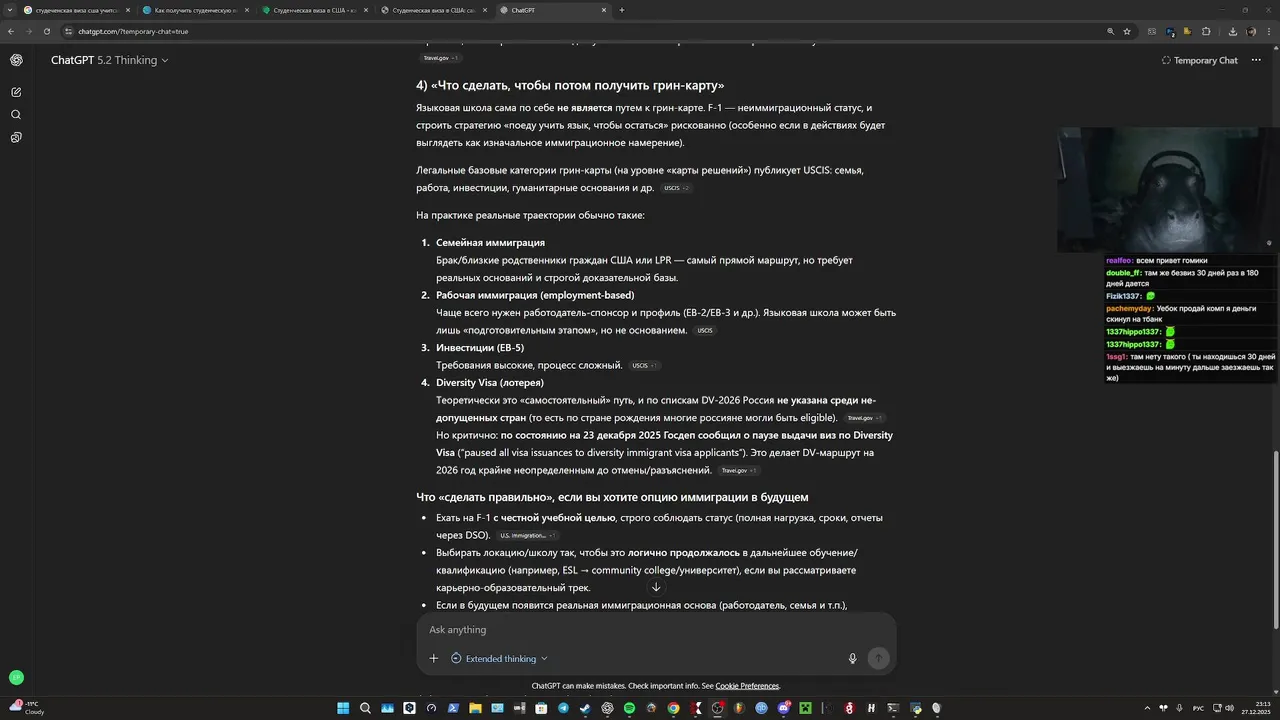The width and height of the screenshot is (1280, 720).
Task: Open Windows taskbar search
Action: (365, 708)
